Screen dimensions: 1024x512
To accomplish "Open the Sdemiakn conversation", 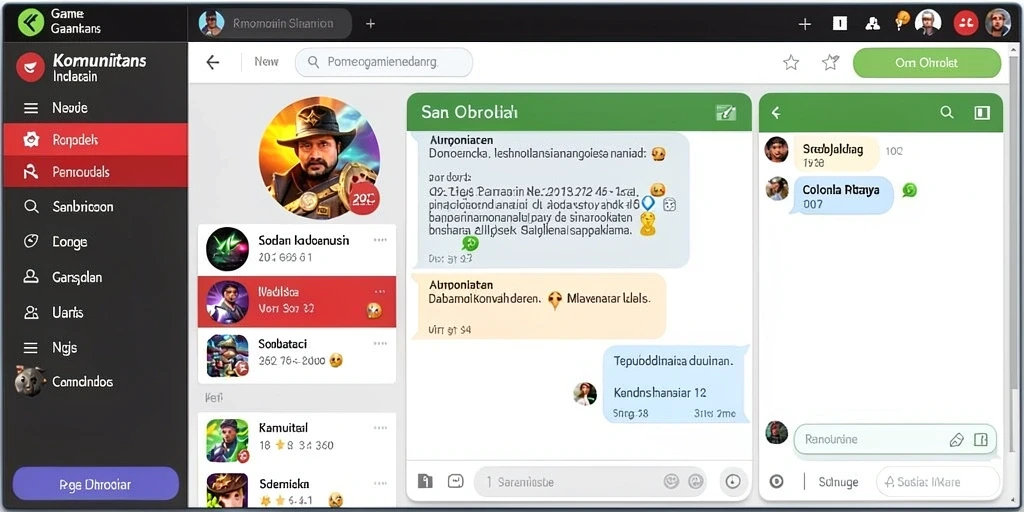I will 297,489.
